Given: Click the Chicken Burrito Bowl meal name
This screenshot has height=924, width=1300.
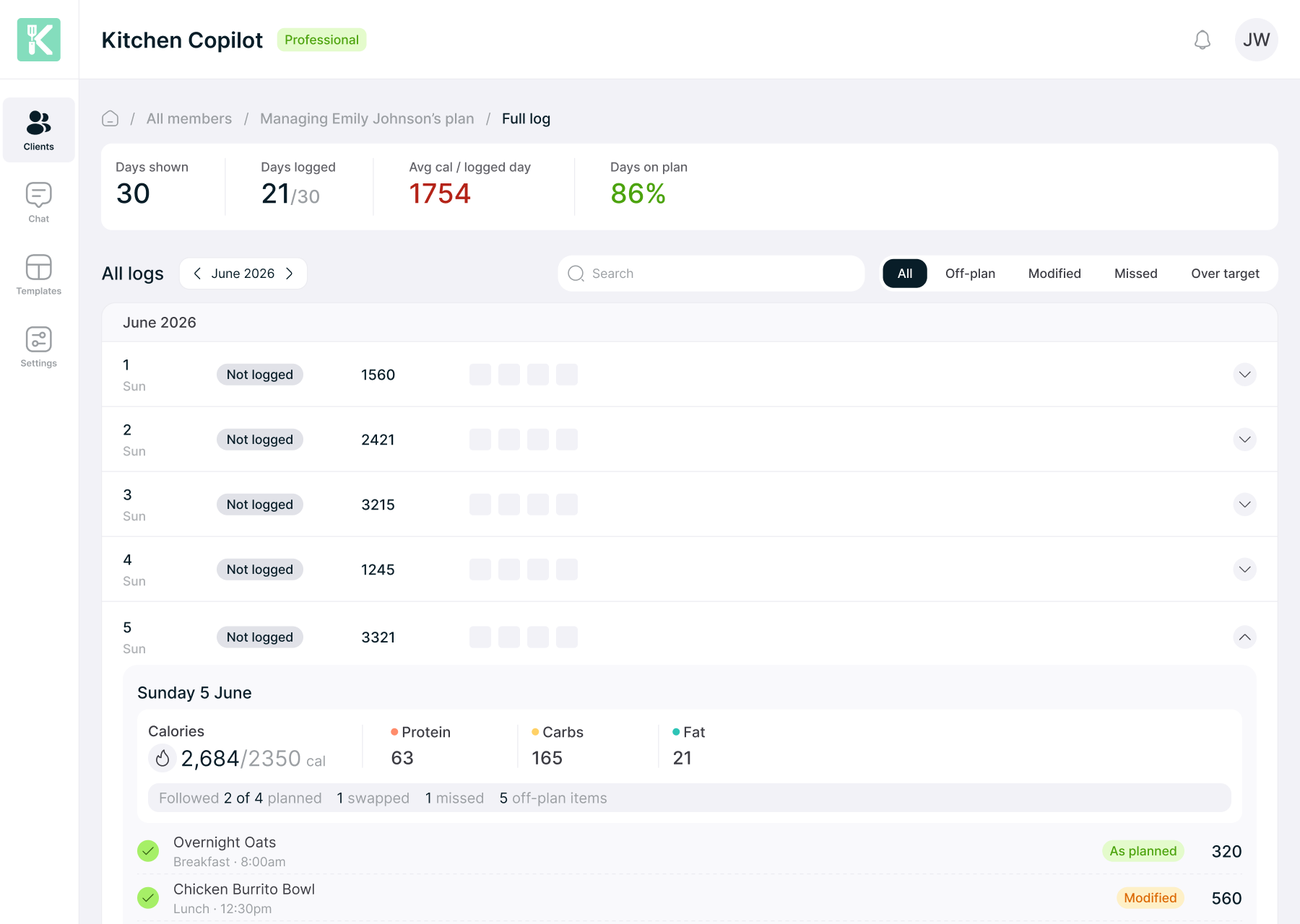Looking at the screenshot, I should 244,889.
